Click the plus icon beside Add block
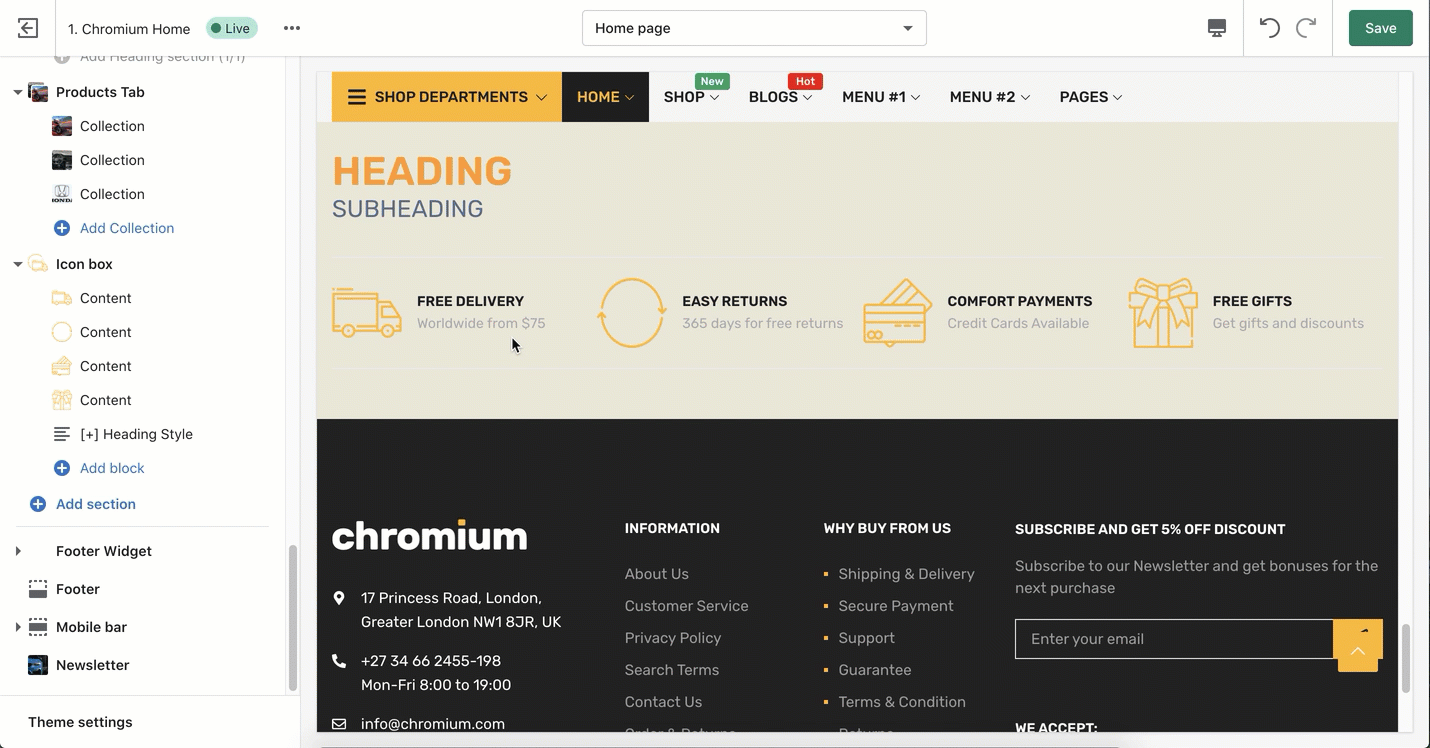 tap(62, 468)
